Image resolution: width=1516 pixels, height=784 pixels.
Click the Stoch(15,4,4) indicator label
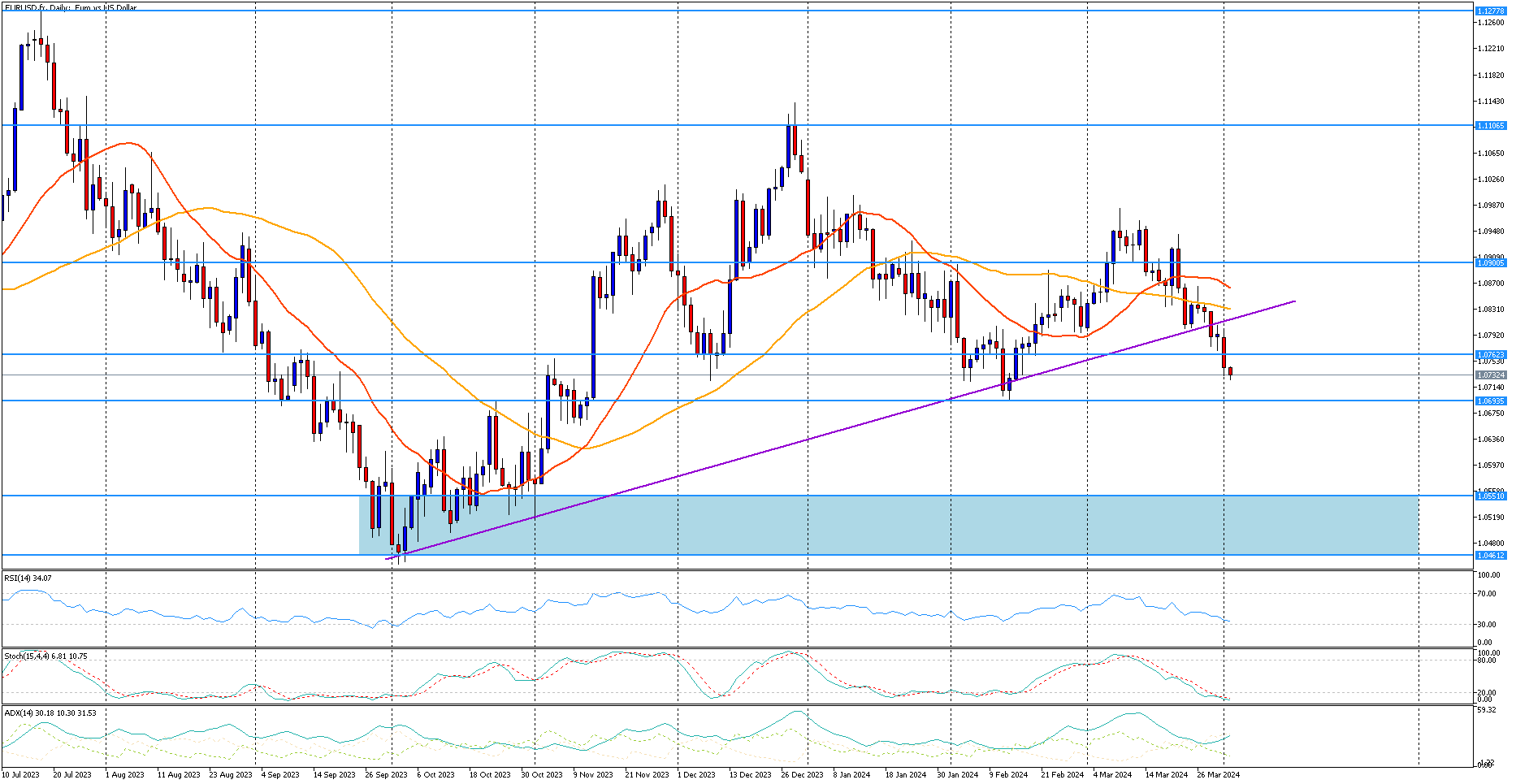coord(45,656)
